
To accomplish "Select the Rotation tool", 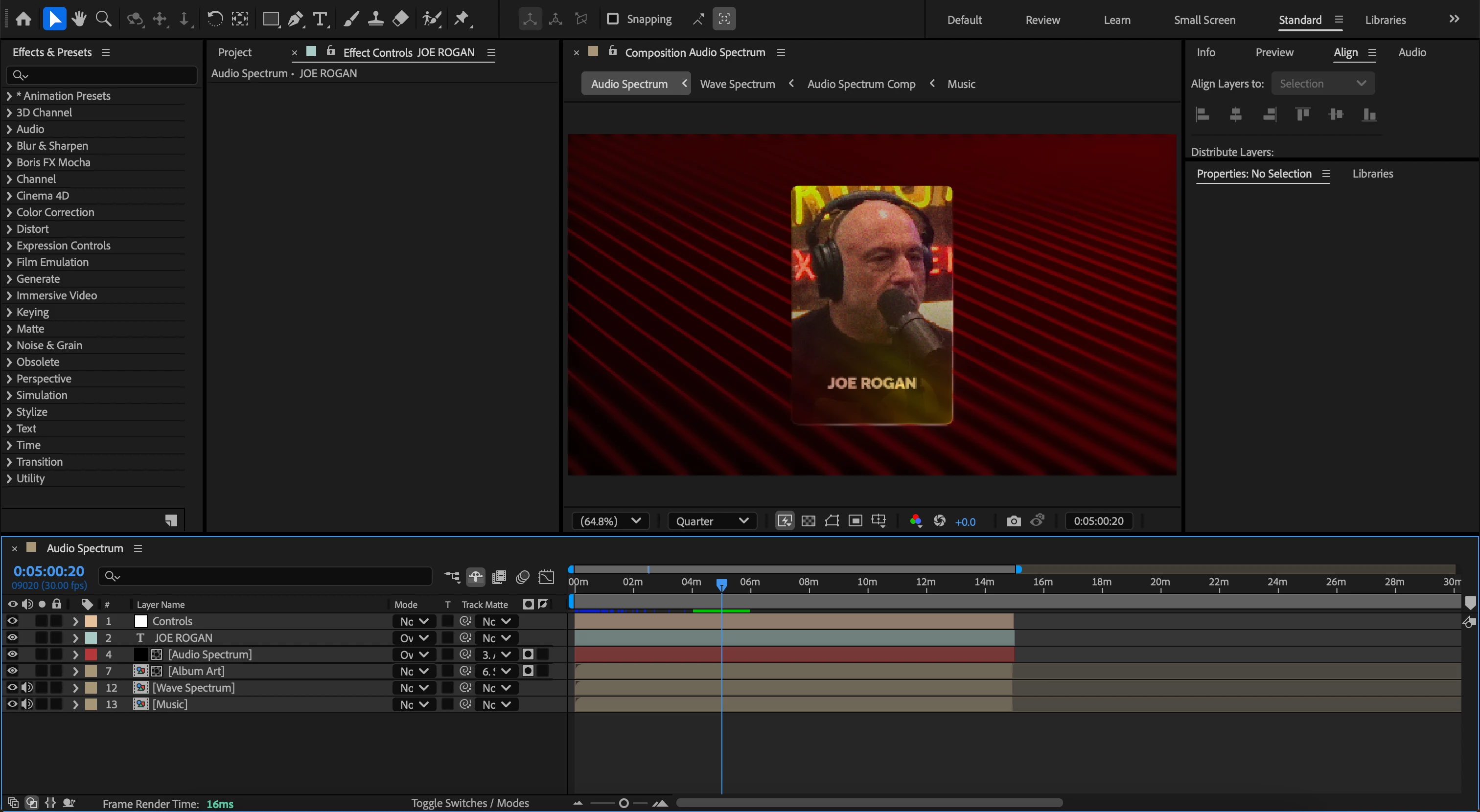I will pyautogui.click(x=215, y=20).
